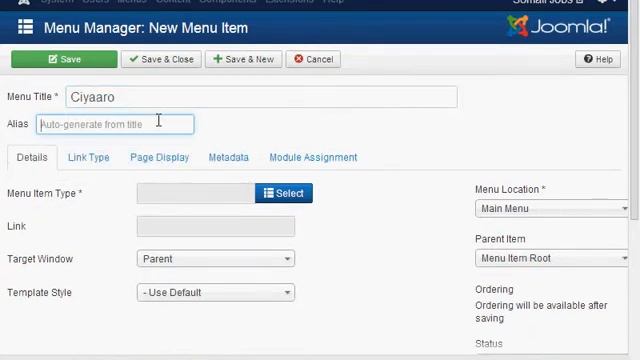Viewport: 640px width, 360px height.
Task: Switch to the Details tab
Action: [32, 158]
